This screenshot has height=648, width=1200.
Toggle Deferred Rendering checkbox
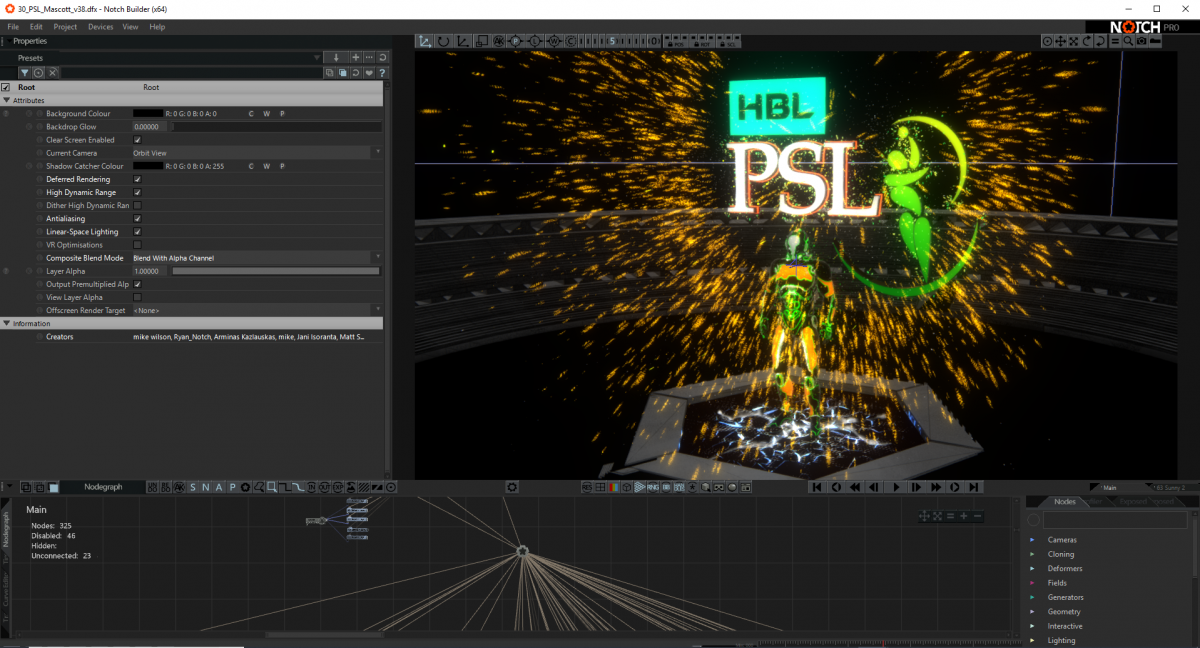click(x=137, y=179)
